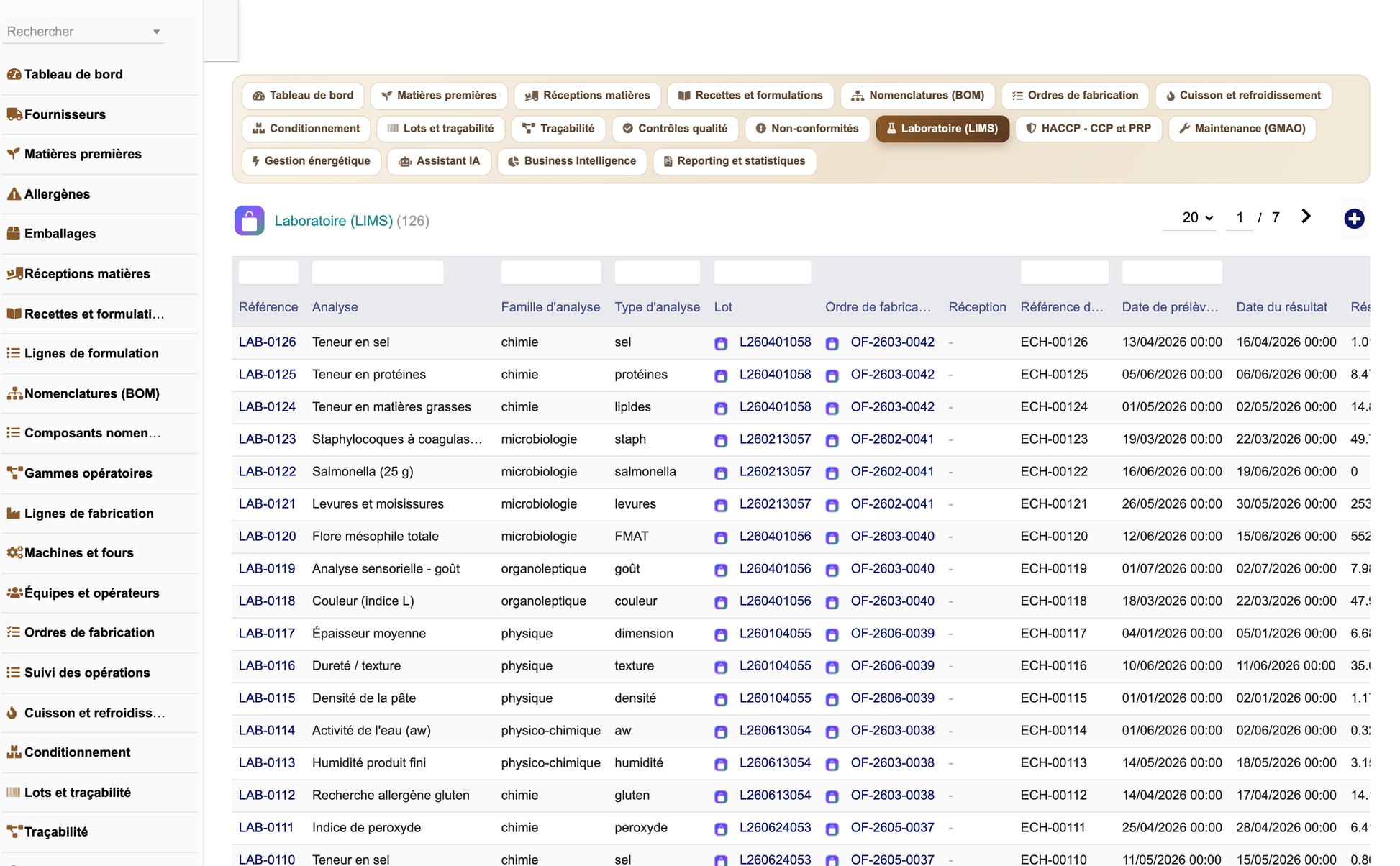Switch to the Nomenclatures (BOM) tab
The height and width of the screenshot is (866, 1400).
coord(918,96)
